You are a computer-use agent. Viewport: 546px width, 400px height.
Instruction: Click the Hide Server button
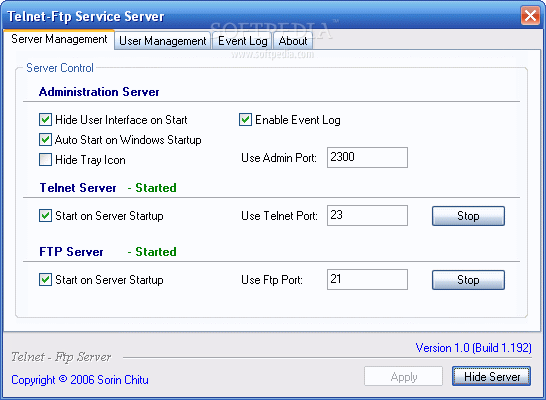coord(492,376)
